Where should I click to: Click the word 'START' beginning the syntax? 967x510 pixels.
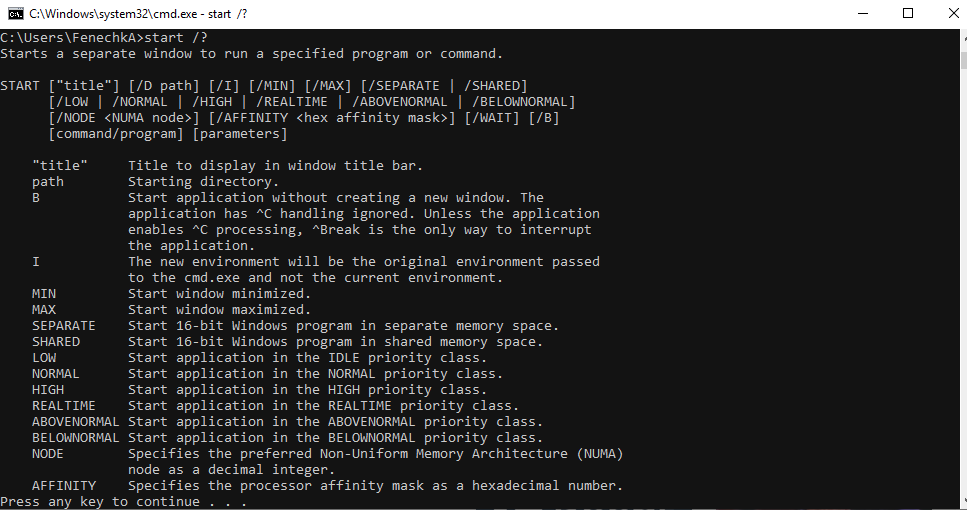pos(20,86)
